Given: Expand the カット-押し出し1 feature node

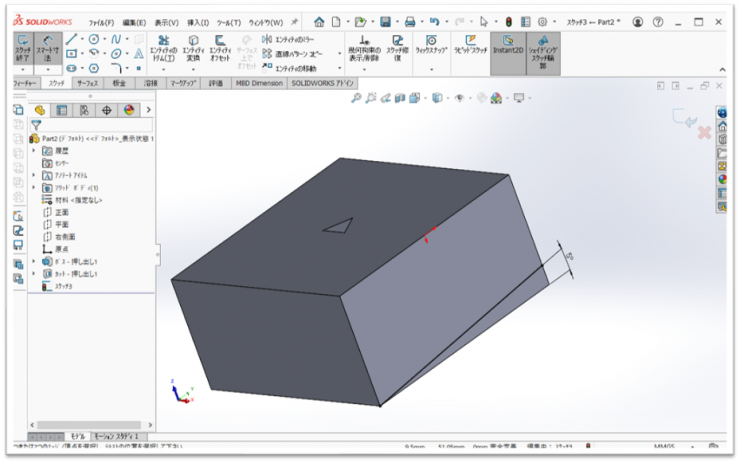Looking at the screenshot, I should click(34, 273).
